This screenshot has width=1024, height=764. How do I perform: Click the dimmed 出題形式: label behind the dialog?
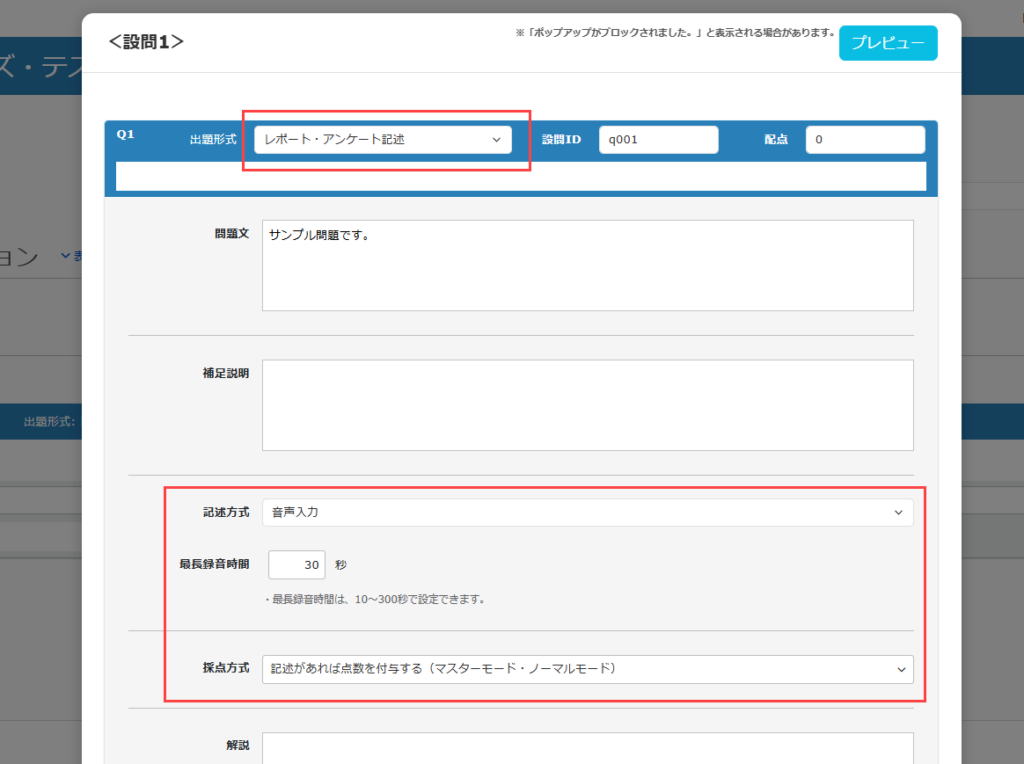49,422
